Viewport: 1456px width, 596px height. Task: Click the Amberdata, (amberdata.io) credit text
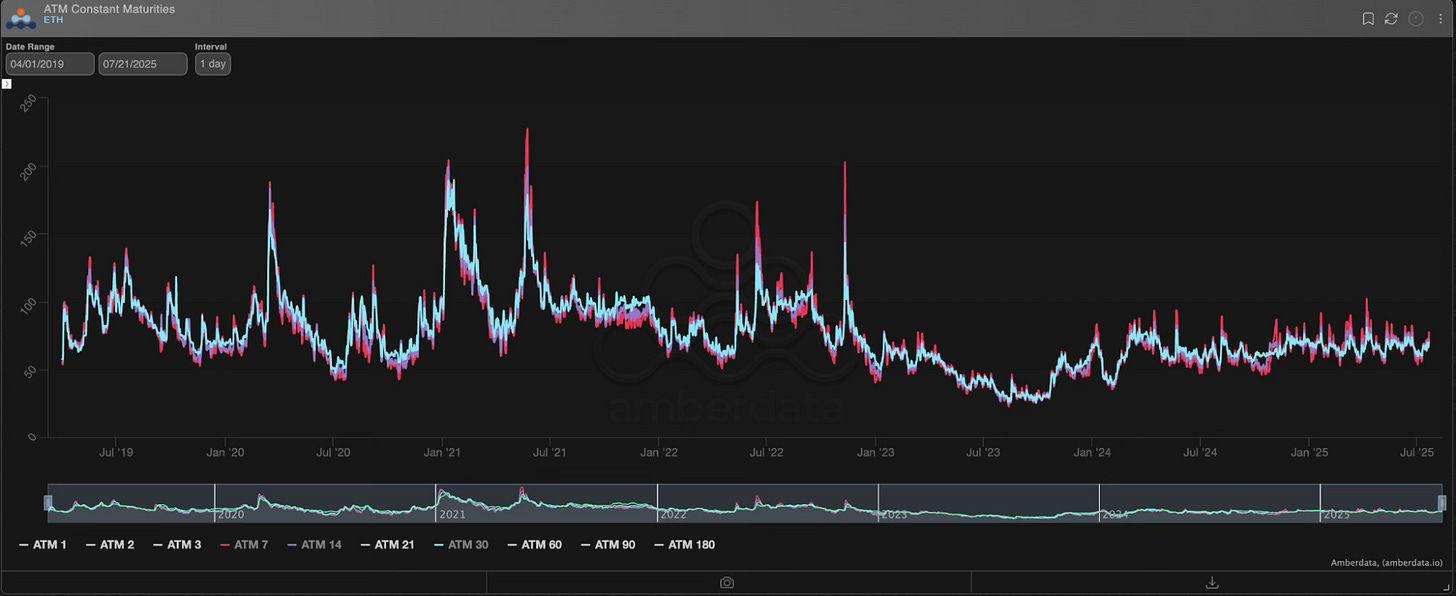click(1387, 563)
